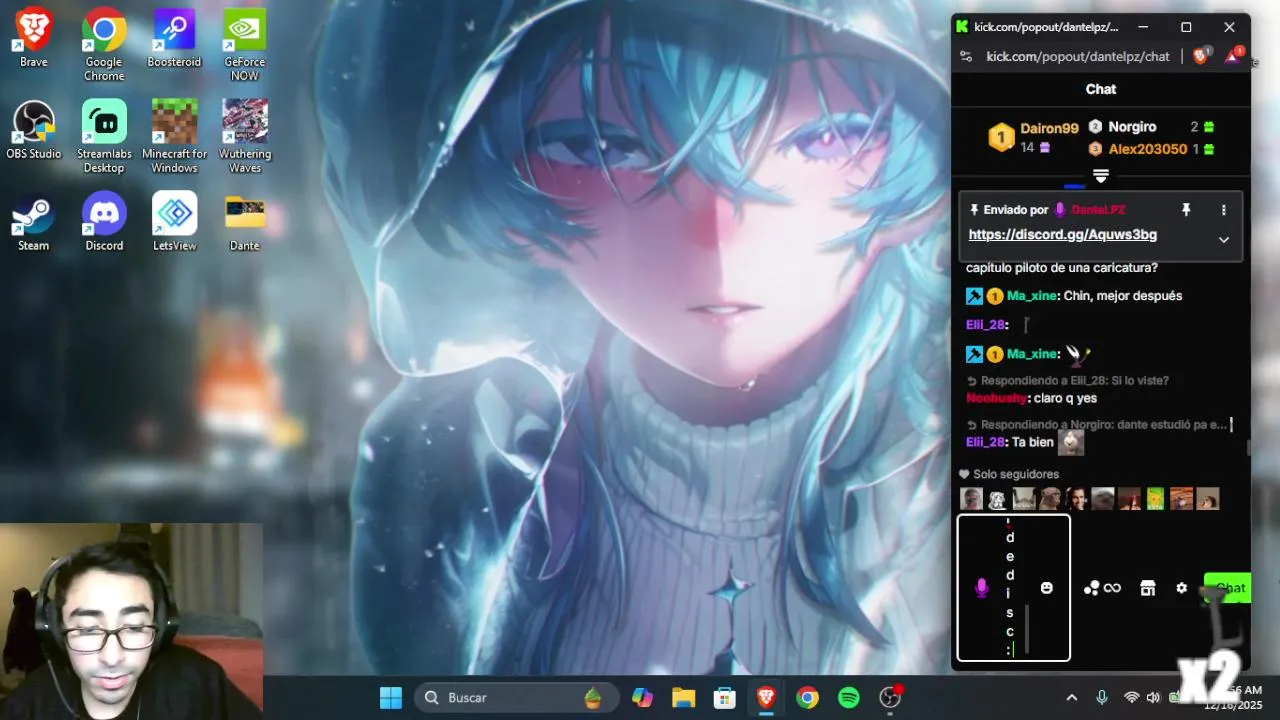Screen dimensions: 1280x720
Task: Open the site settings icon in the address bar
Action: point(965,57)
